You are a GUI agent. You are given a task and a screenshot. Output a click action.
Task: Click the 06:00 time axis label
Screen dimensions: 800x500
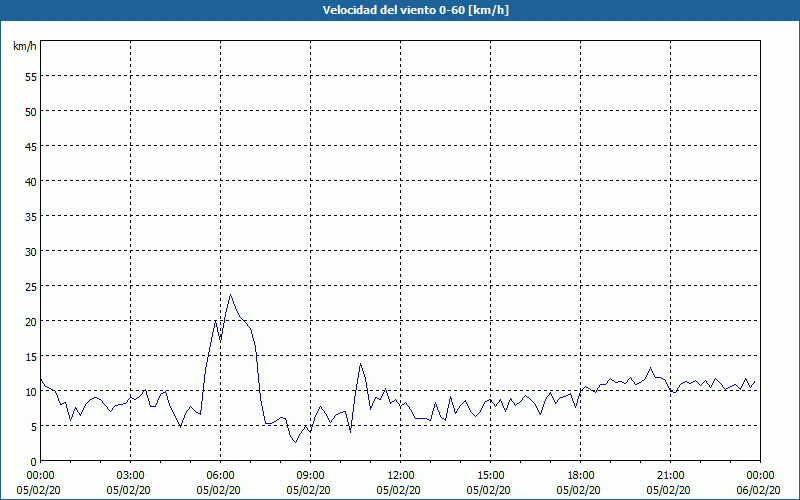220,476
